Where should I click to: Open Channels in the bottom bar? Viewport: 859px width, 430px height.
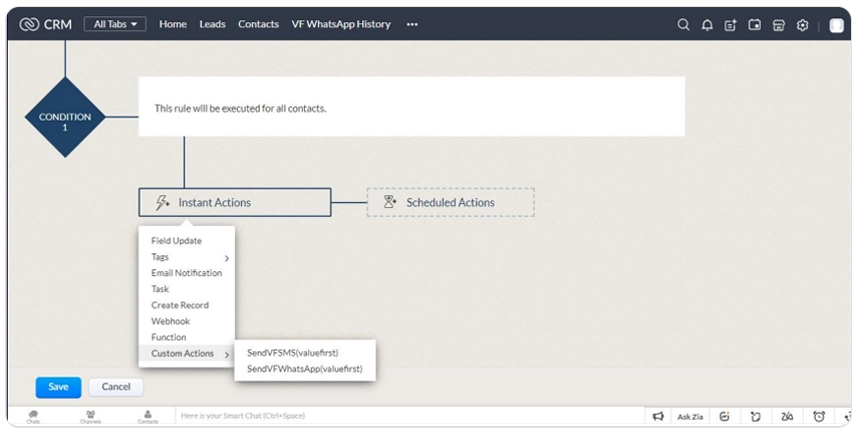pos(90,416)
